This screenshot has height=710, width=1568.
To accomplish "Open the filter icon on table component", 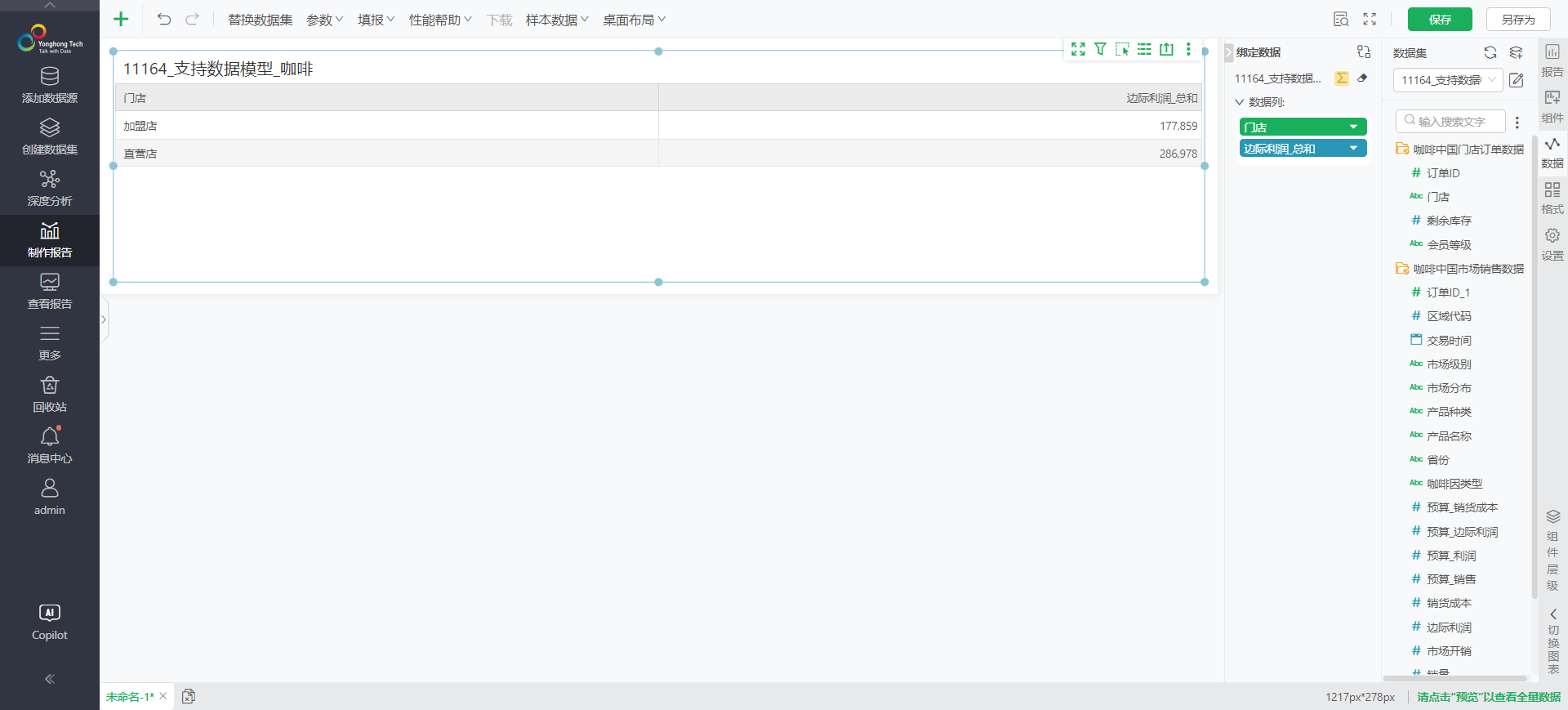I will pyautogui.click(x=1100, y=49).
